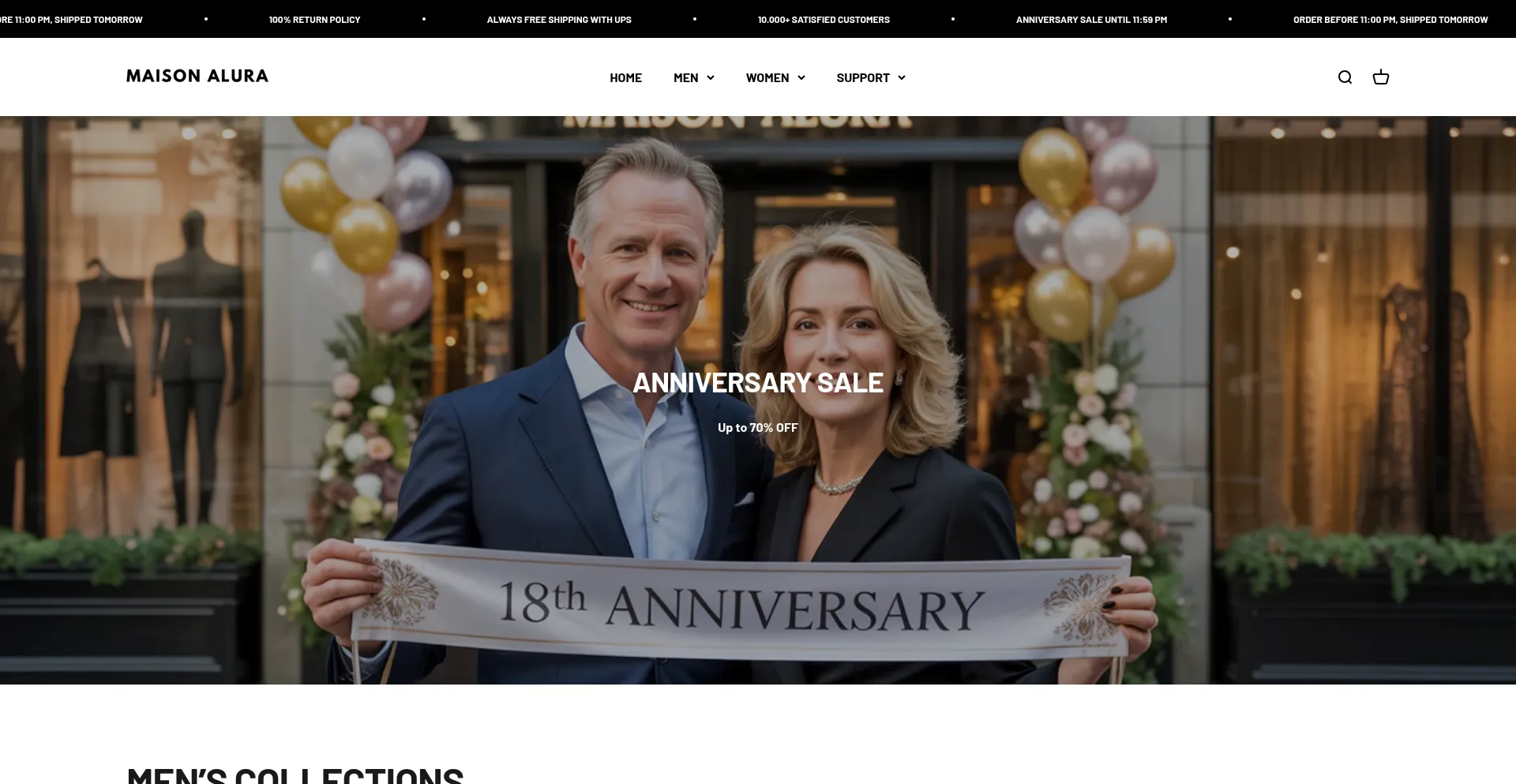1516x784 pixels.
Task: Expand the MEN dropdown chevron
Action: pos(711,77)
